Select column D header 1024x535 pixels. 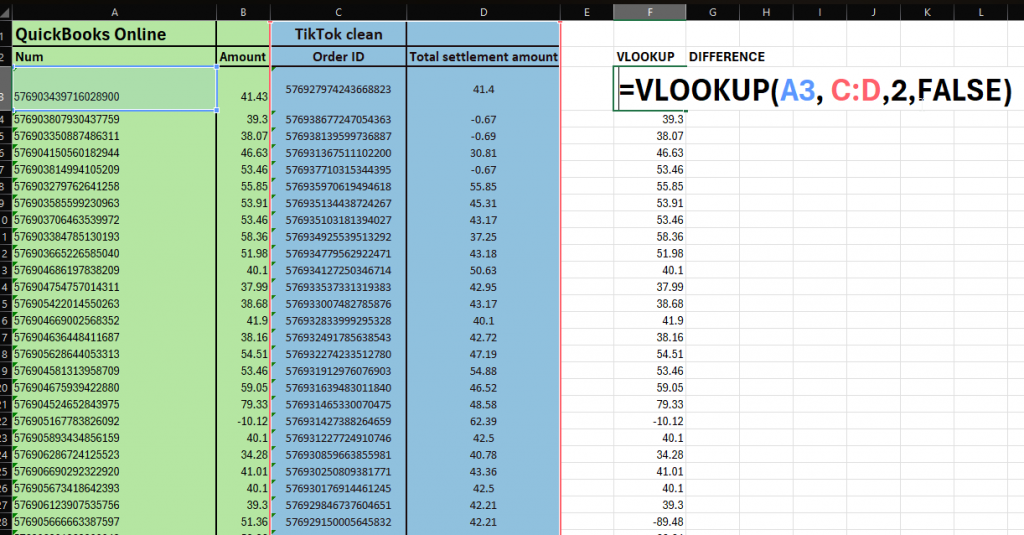pyautogui.click(x=483, y=11)
